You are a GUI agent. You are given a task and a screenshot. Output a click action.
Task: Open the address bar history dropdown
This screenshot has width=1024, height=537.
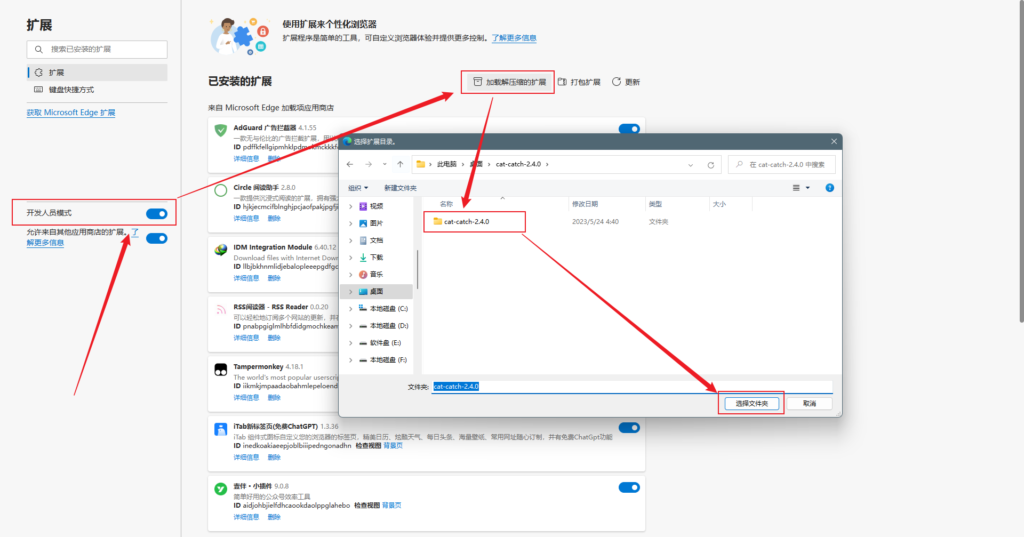pos(690,165)
